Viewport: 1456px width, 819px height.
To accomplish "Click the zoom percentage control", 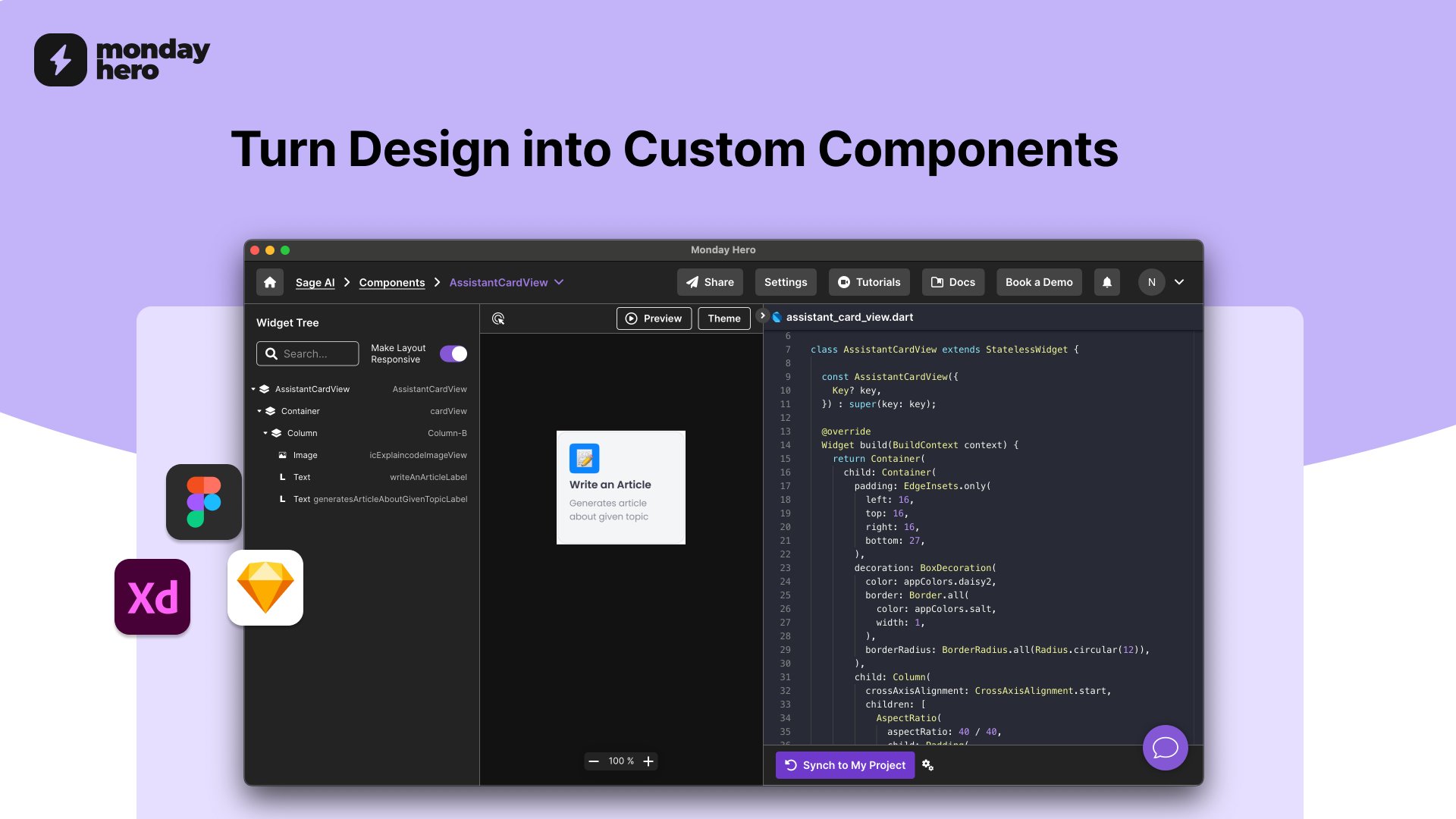I will 620,761.
